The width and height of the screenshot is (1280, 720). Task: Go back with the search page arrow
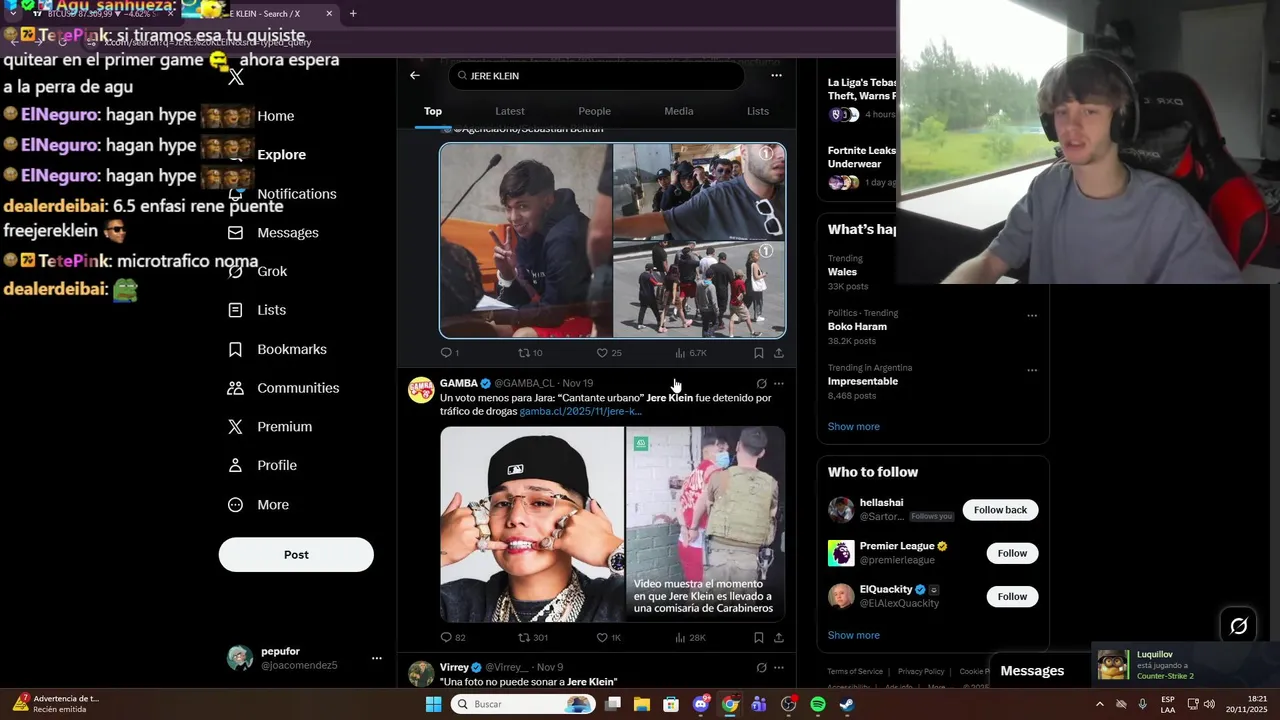coord(415,75)
